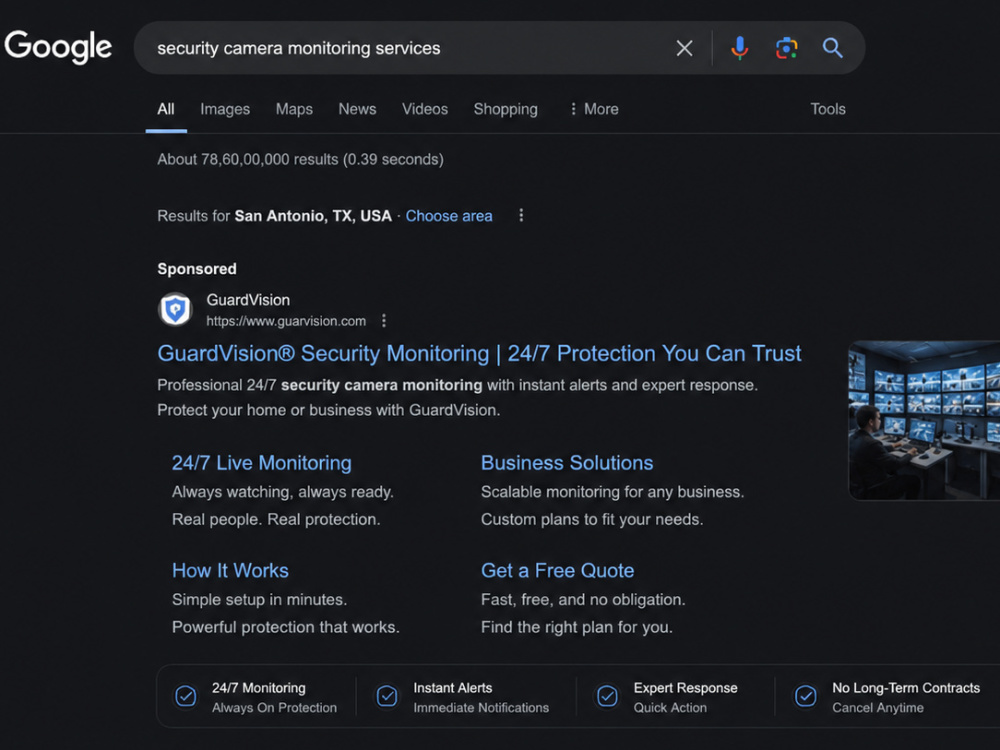
Task: Open the Maps tab
Action: click(294, 109)
